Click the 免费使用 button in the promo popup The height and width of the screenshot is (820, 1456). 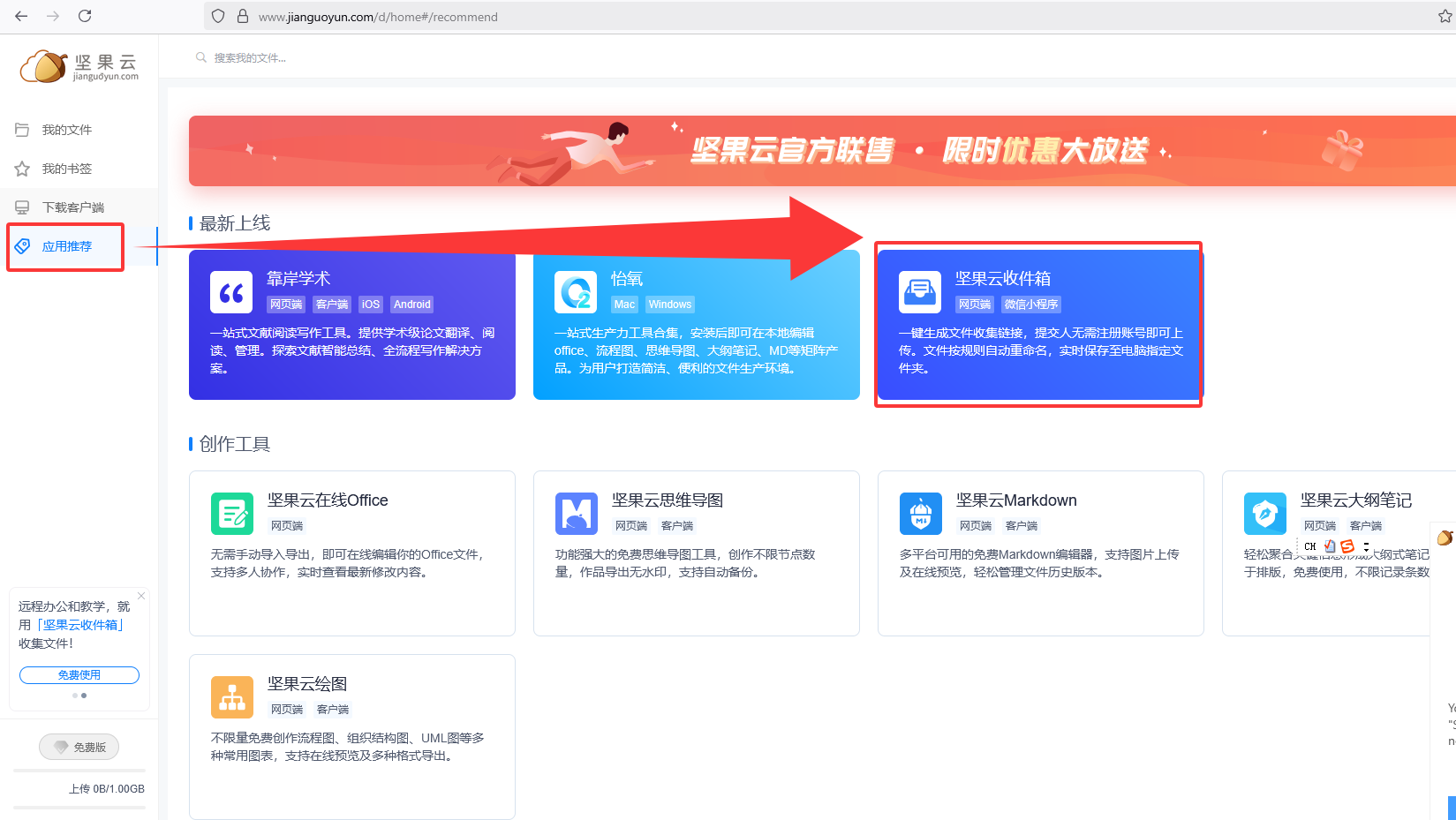point(79,675)
